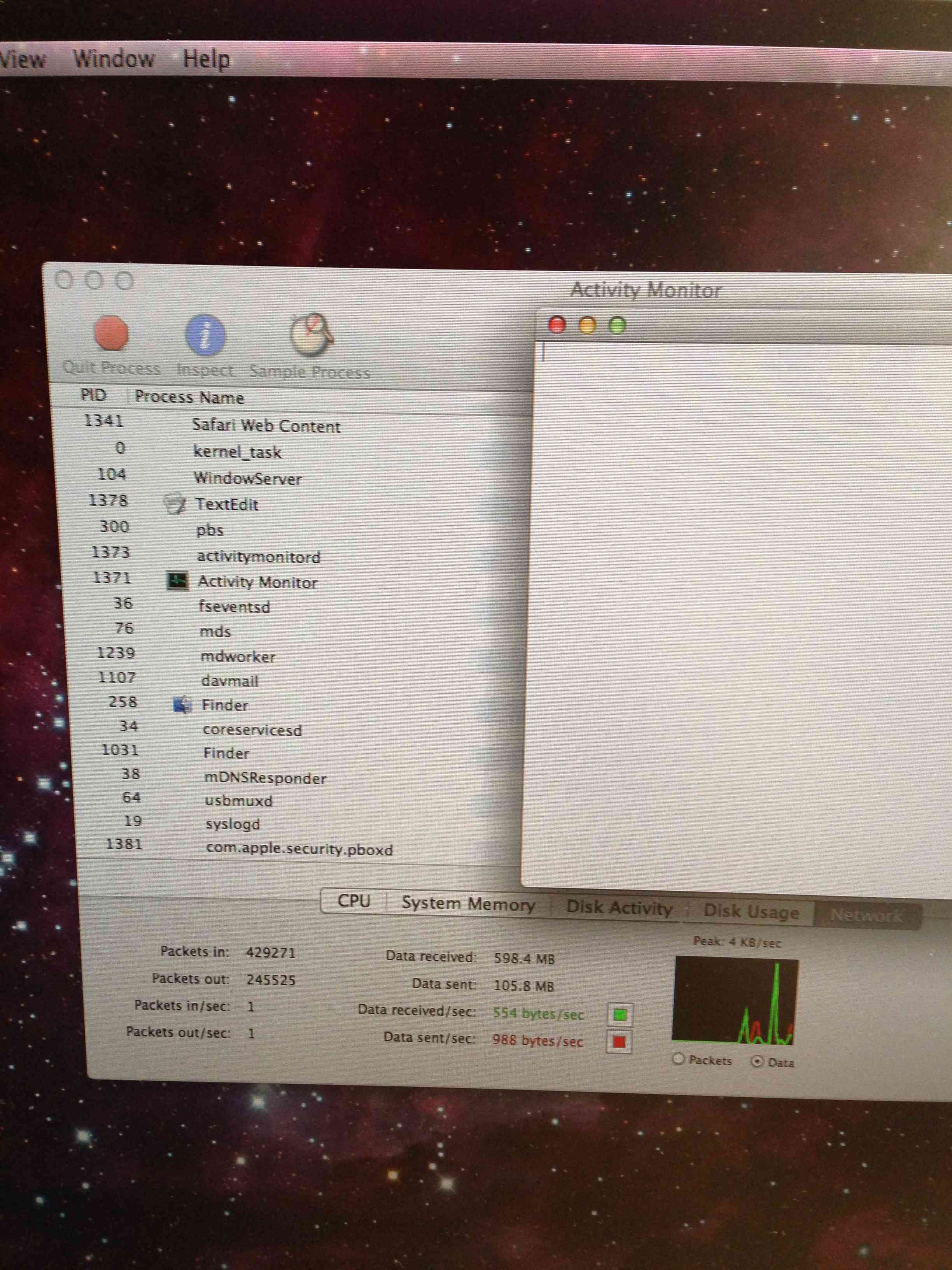Click the green zoom button on TextEdit window

click(x=618, y=326)
